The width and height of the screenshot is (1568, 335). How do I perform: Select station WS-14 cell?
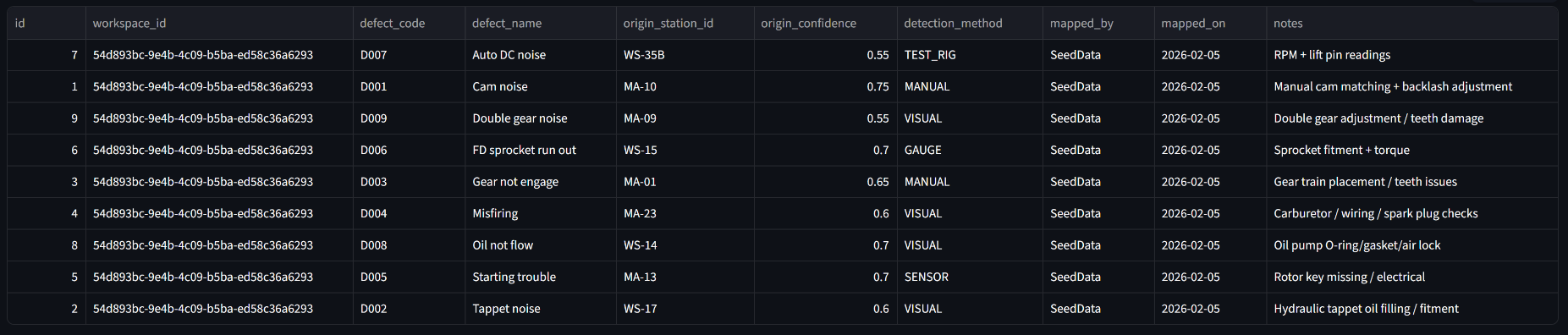click(685, 245)
